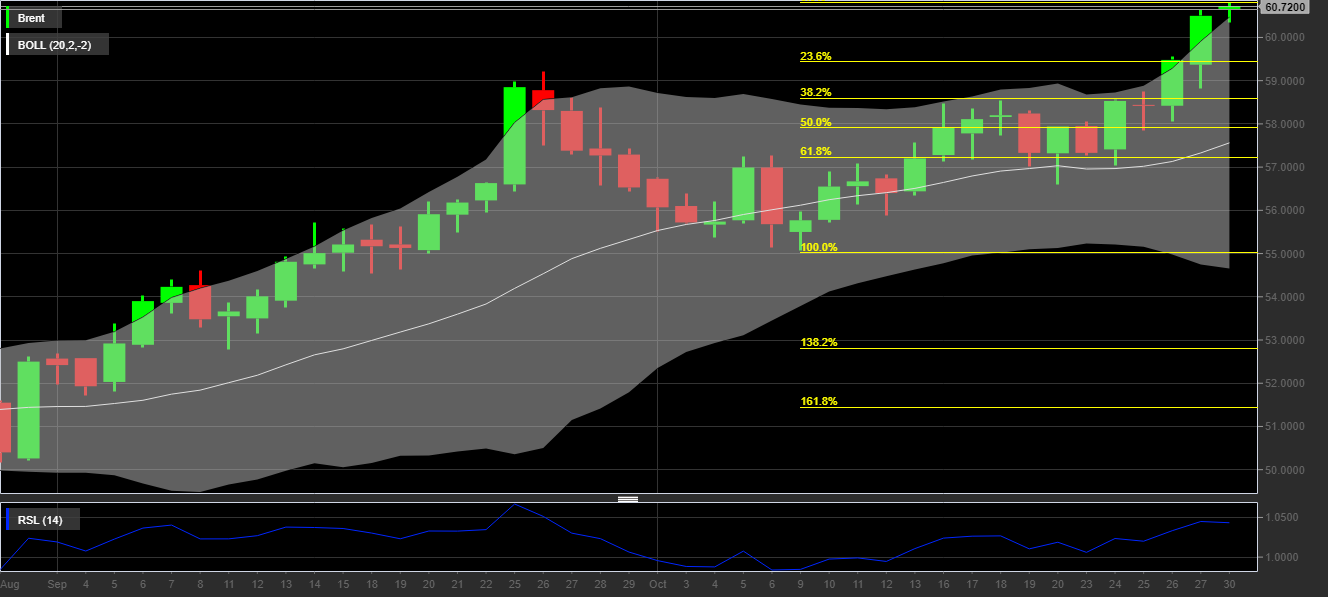Click the blue color swatch beside RSL
The width and height of the screenshot is (1328, 597).
(8, 519)
